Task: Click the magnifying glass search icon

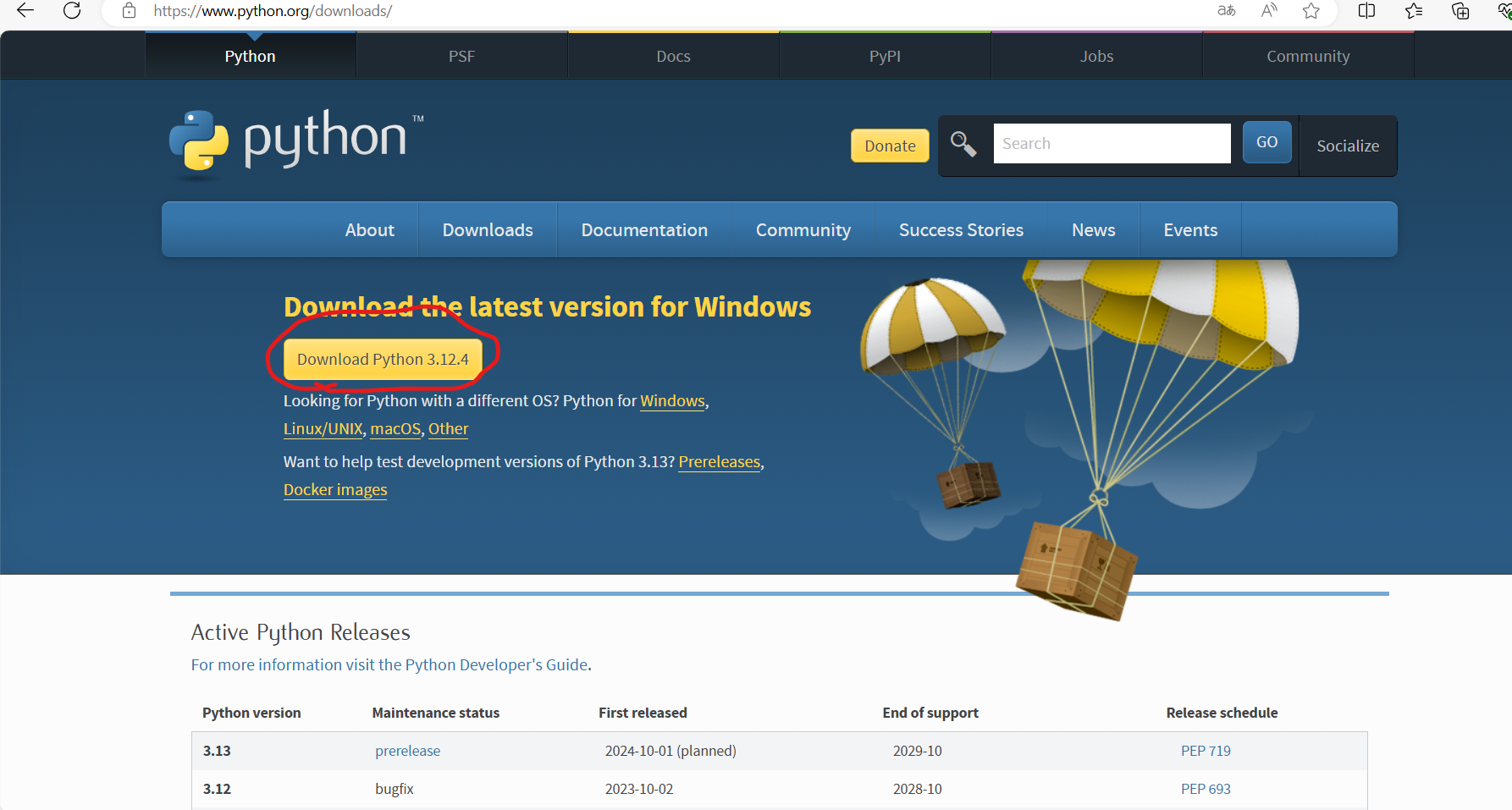Action: pos(963,144)
